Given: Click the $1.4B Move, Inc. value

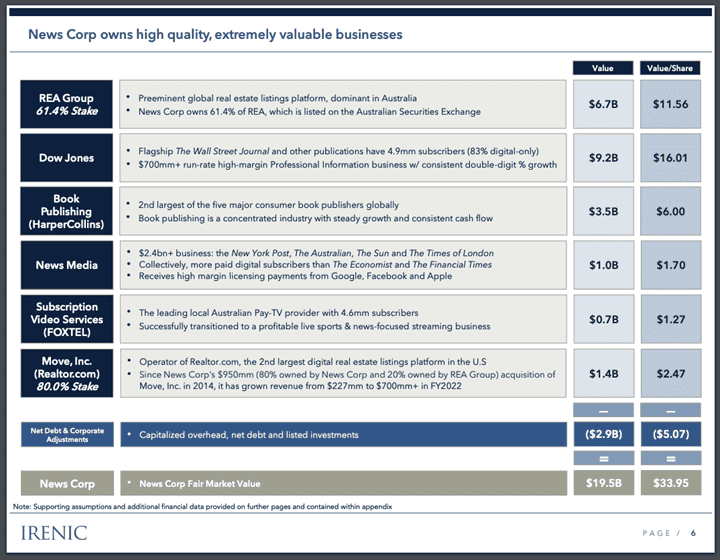Looking at the screenshot, I should point(604,373).
